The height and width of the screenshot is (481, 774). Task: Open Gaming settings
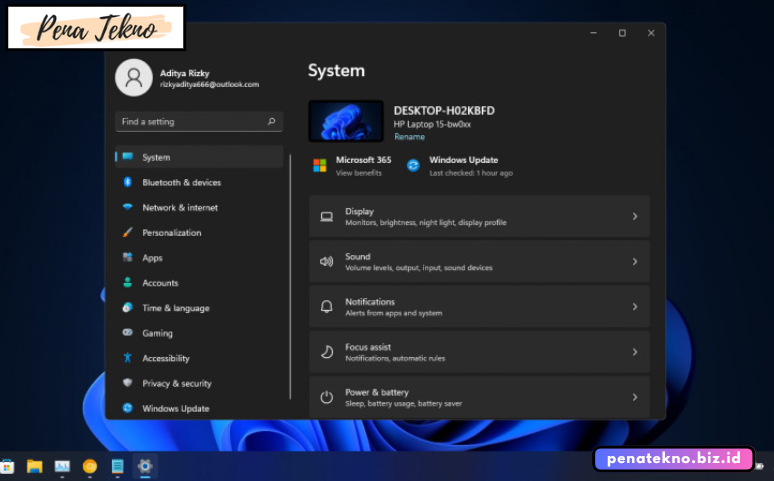click(199, 333)
